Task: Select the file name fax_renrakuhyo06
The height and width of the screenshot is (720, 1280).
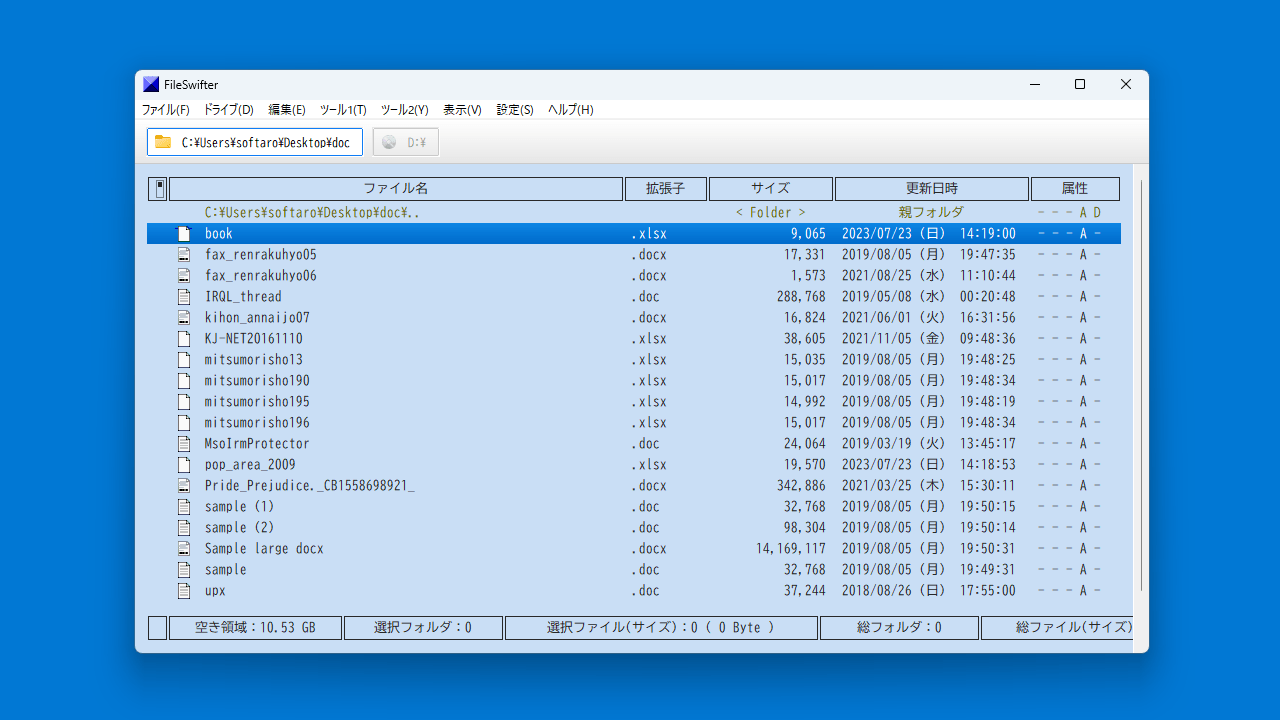Action: (261, 275)
